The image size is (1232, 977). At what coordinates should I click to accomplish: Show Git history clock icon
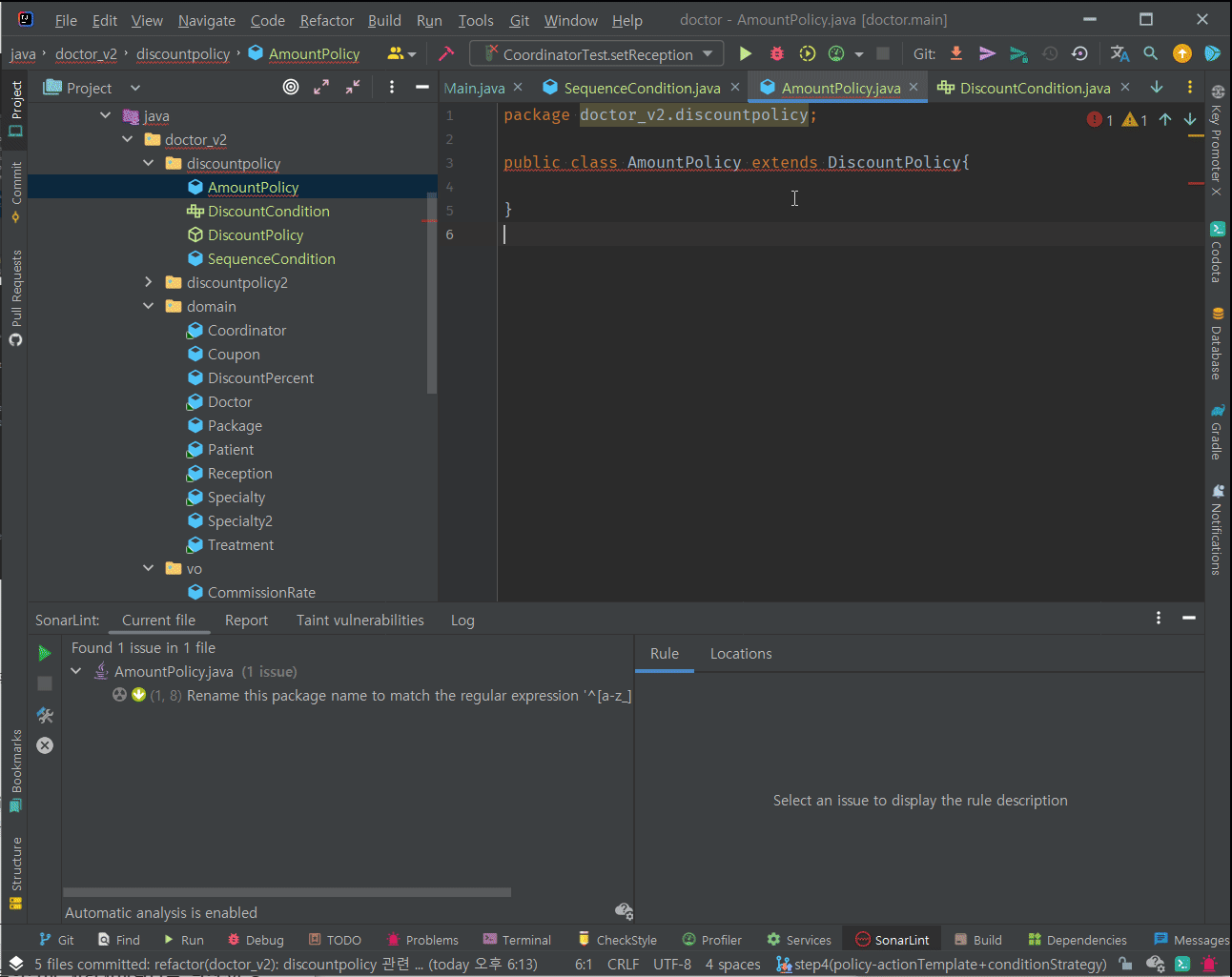[1050, 54]
